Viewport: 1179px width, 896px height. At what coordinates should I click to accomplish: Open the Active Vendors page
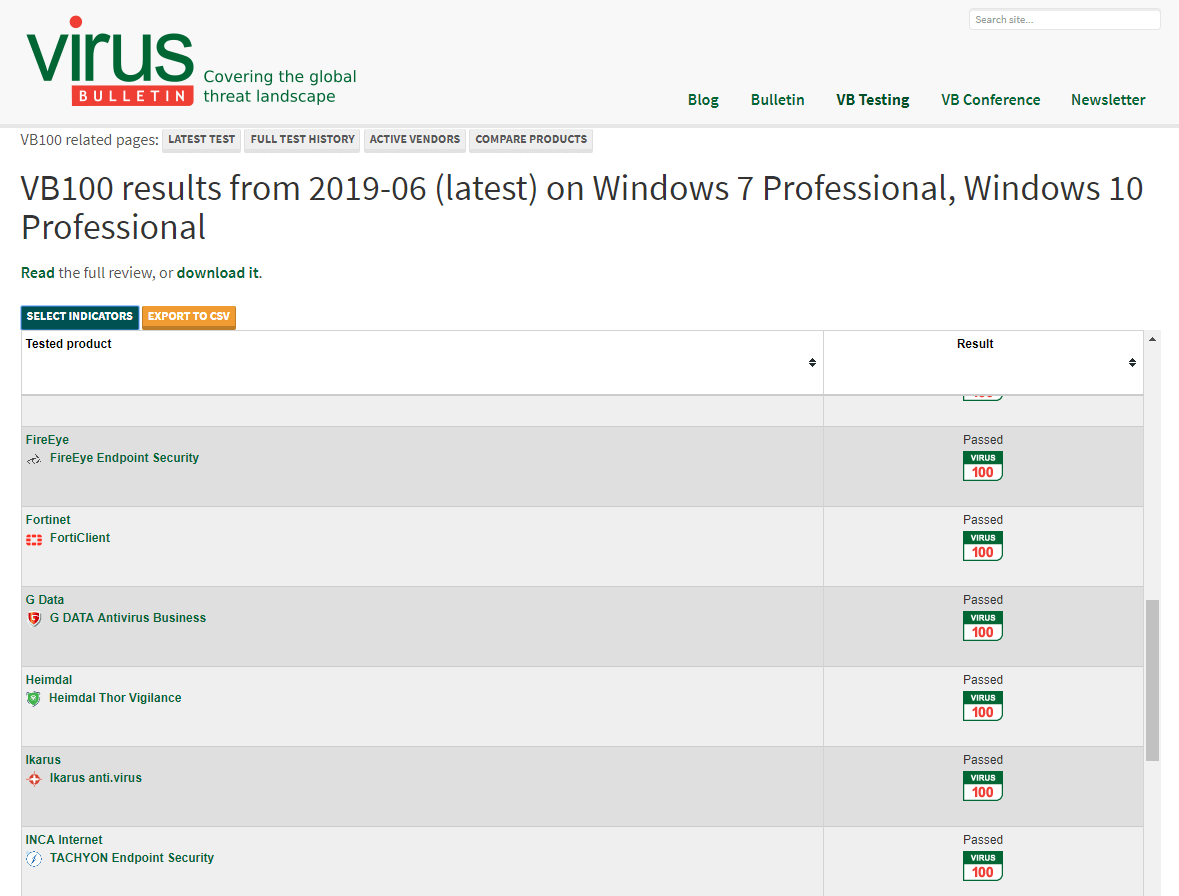coord(414,140)
